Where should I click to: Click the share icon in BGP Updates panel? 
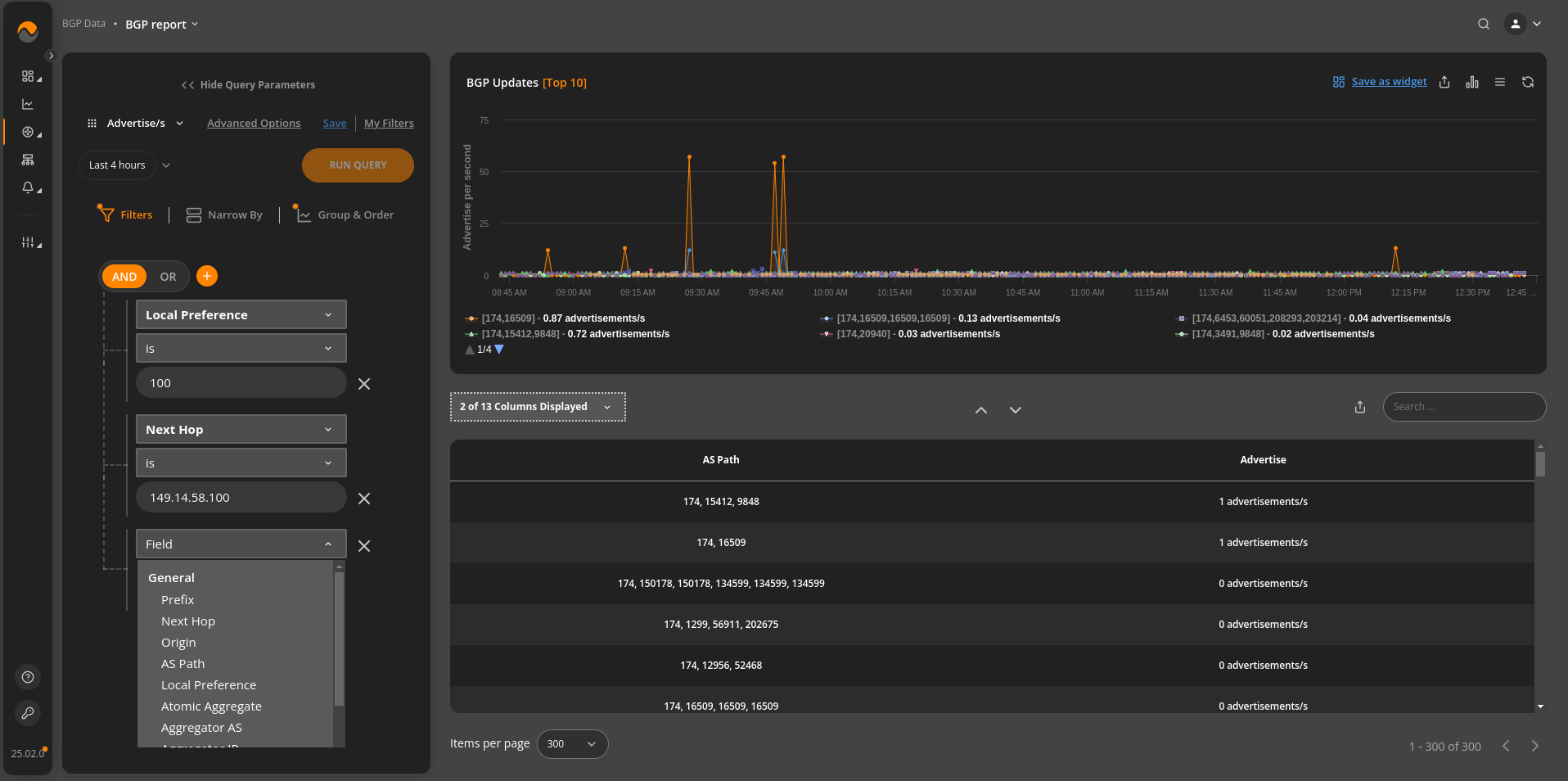point(1444,82)
